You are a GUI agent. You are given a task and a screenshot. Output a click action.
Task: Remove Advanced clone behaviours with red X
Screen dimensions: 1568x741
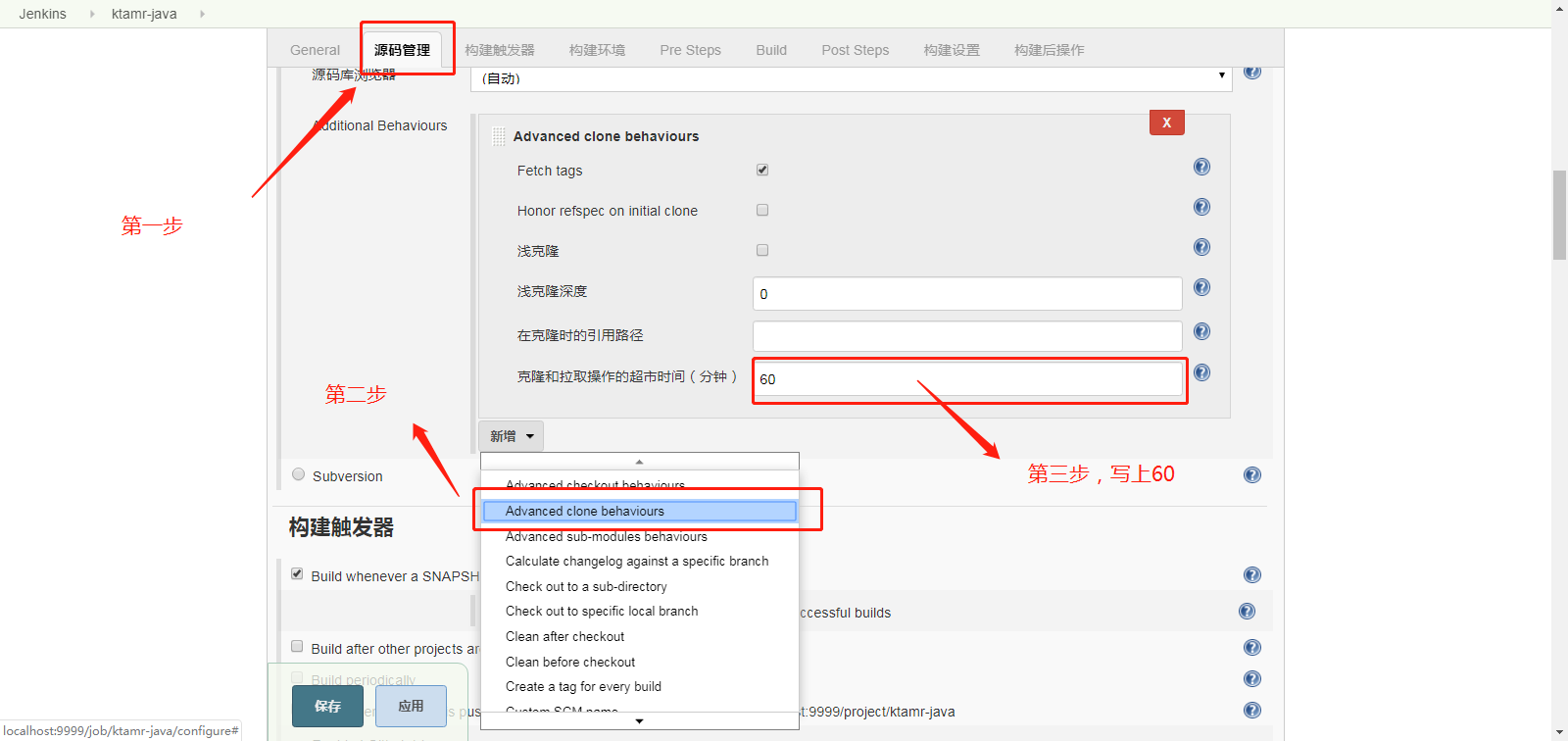1166,123
